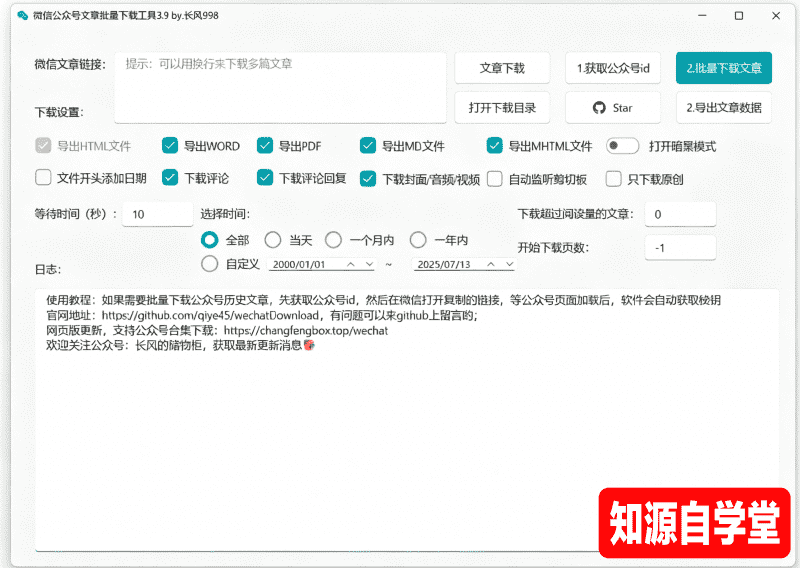Uncheck the 下载评论回复 checkbox
This screenshot has height=568, width=800.
[x=265, y=178]
